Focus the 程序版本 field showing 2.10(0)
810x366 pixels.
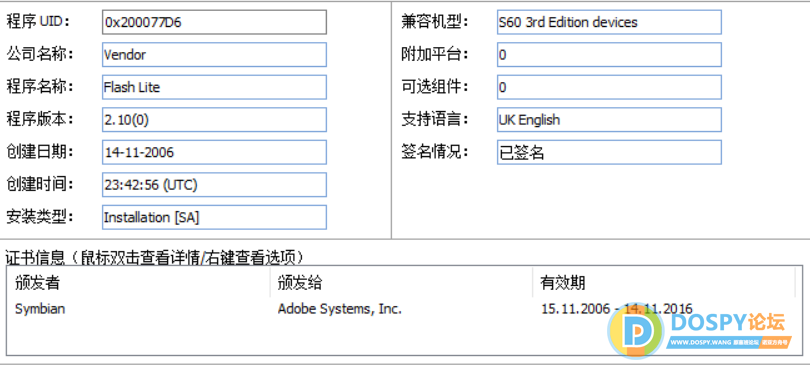click(x=214, y=120)
